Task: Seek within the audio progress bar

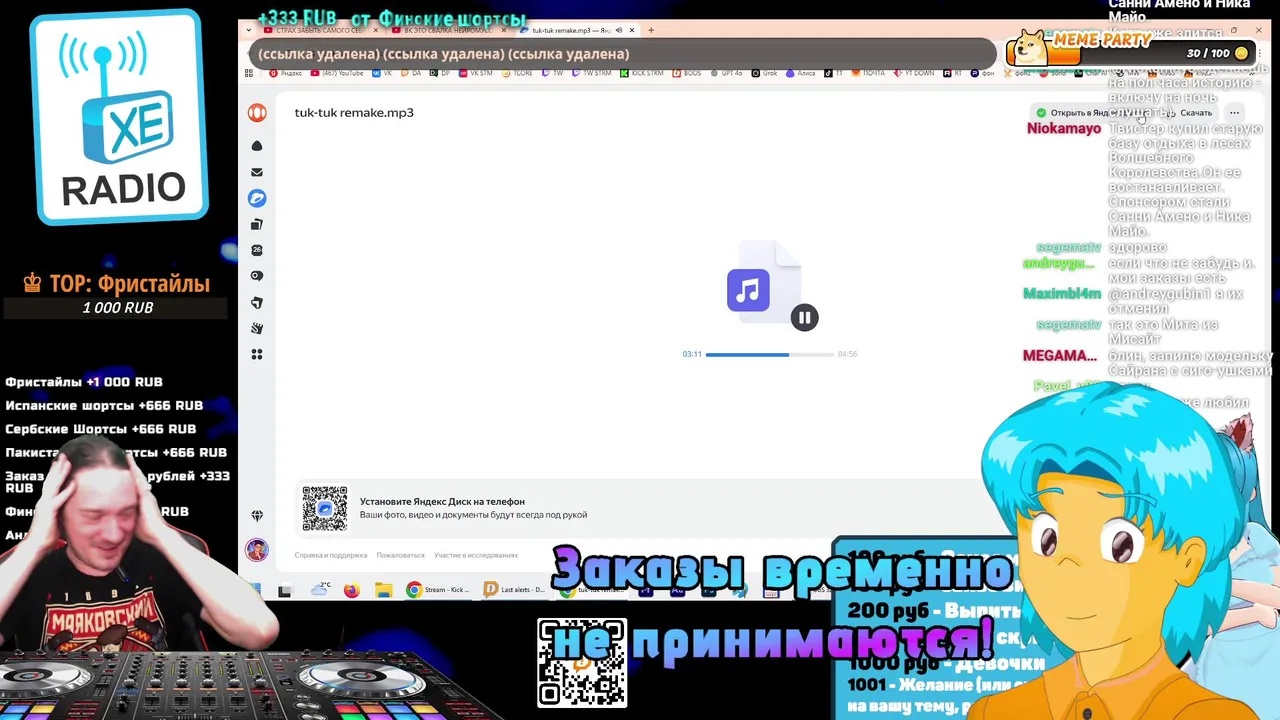Action: pyautogui.click(x=770, y=354)
